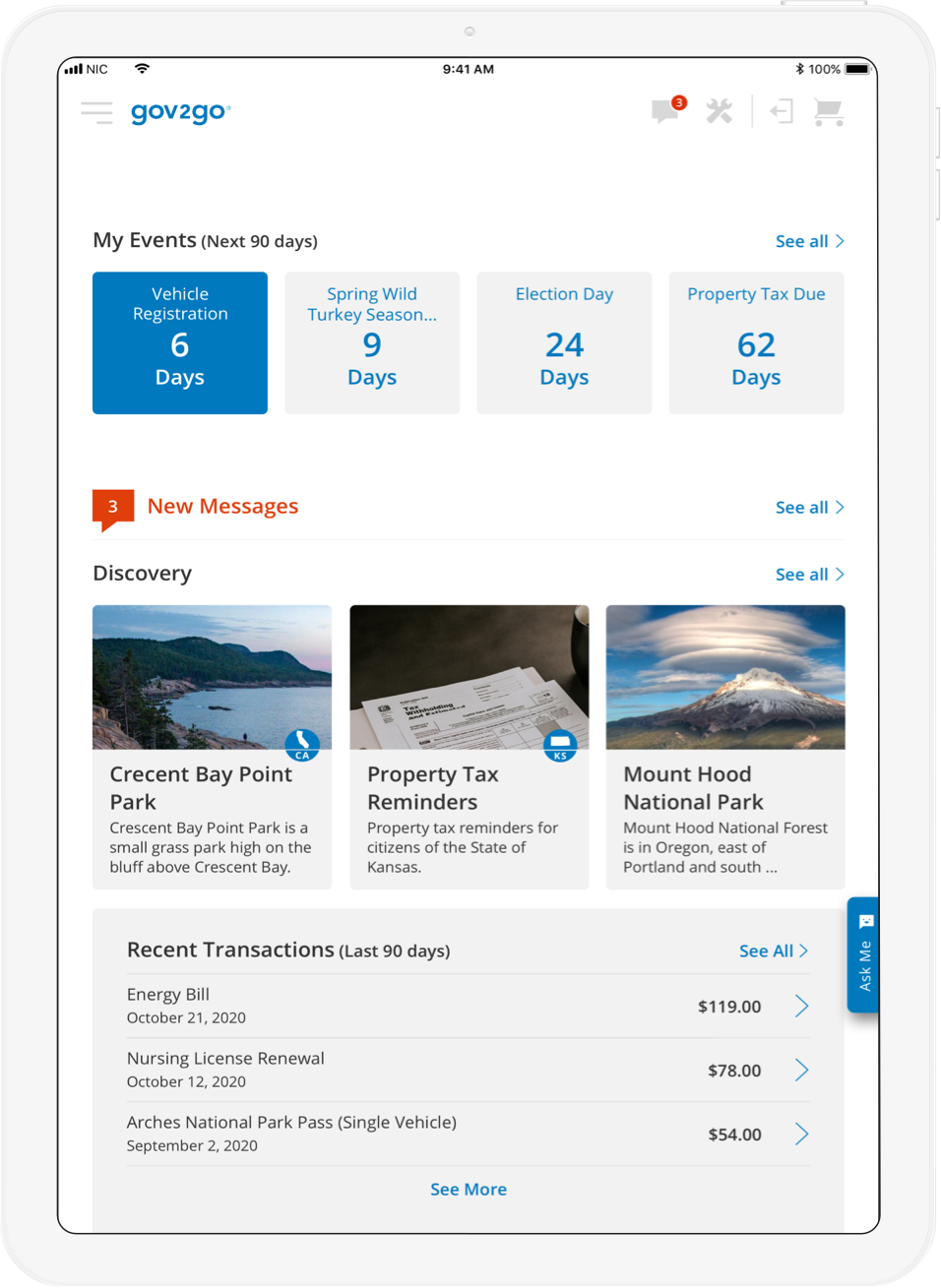Tap the 9:41 AM clock

469,69
